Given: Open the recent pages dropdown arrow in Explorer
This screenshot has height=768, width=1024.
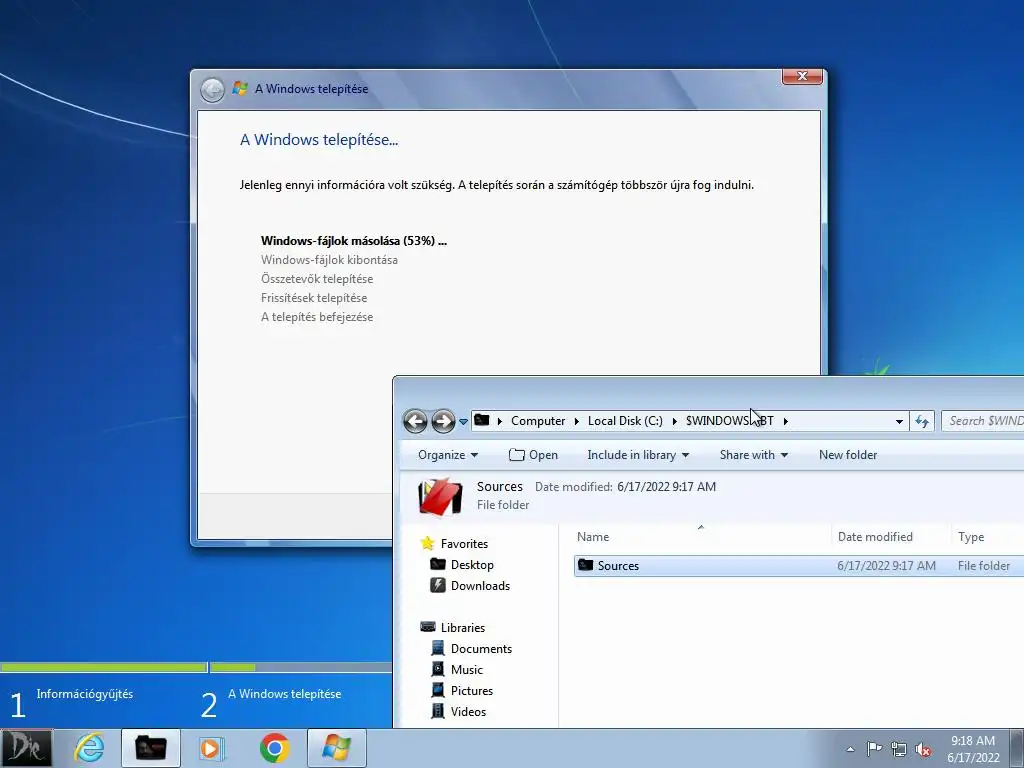Looking at the screenshot, I should pyautogui.click(x=463, y=422).
